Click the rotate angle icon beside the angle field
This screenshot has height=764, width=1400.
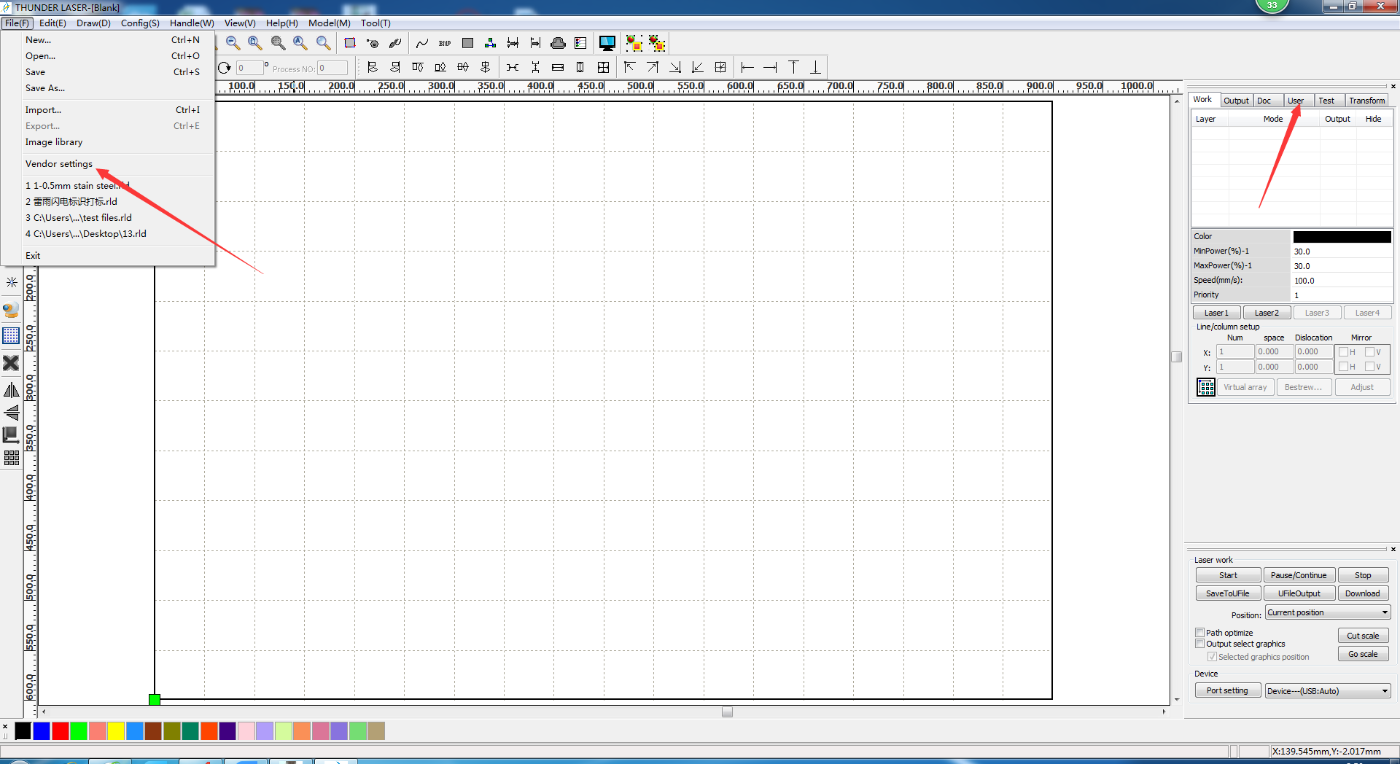tap(225, 67)
